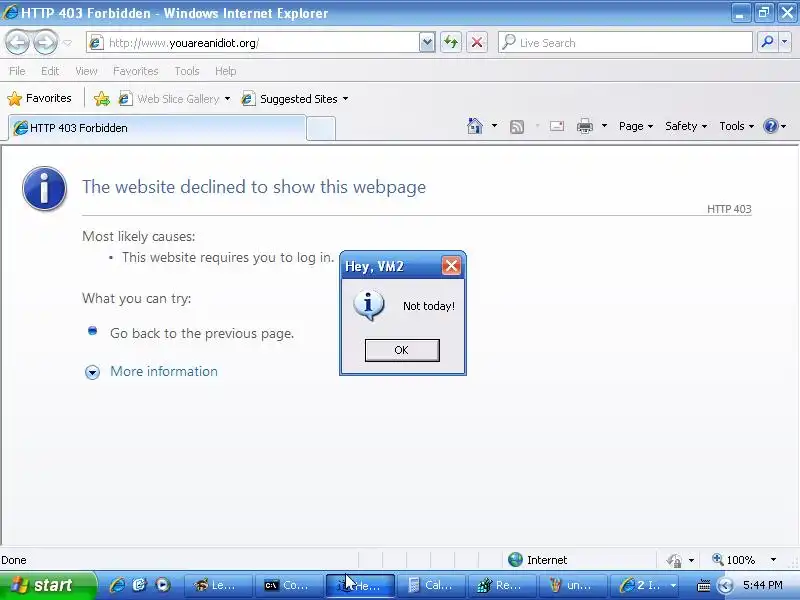Open the File menu
800x600 pixels.
pyautogui.click(x=17, y=71)
